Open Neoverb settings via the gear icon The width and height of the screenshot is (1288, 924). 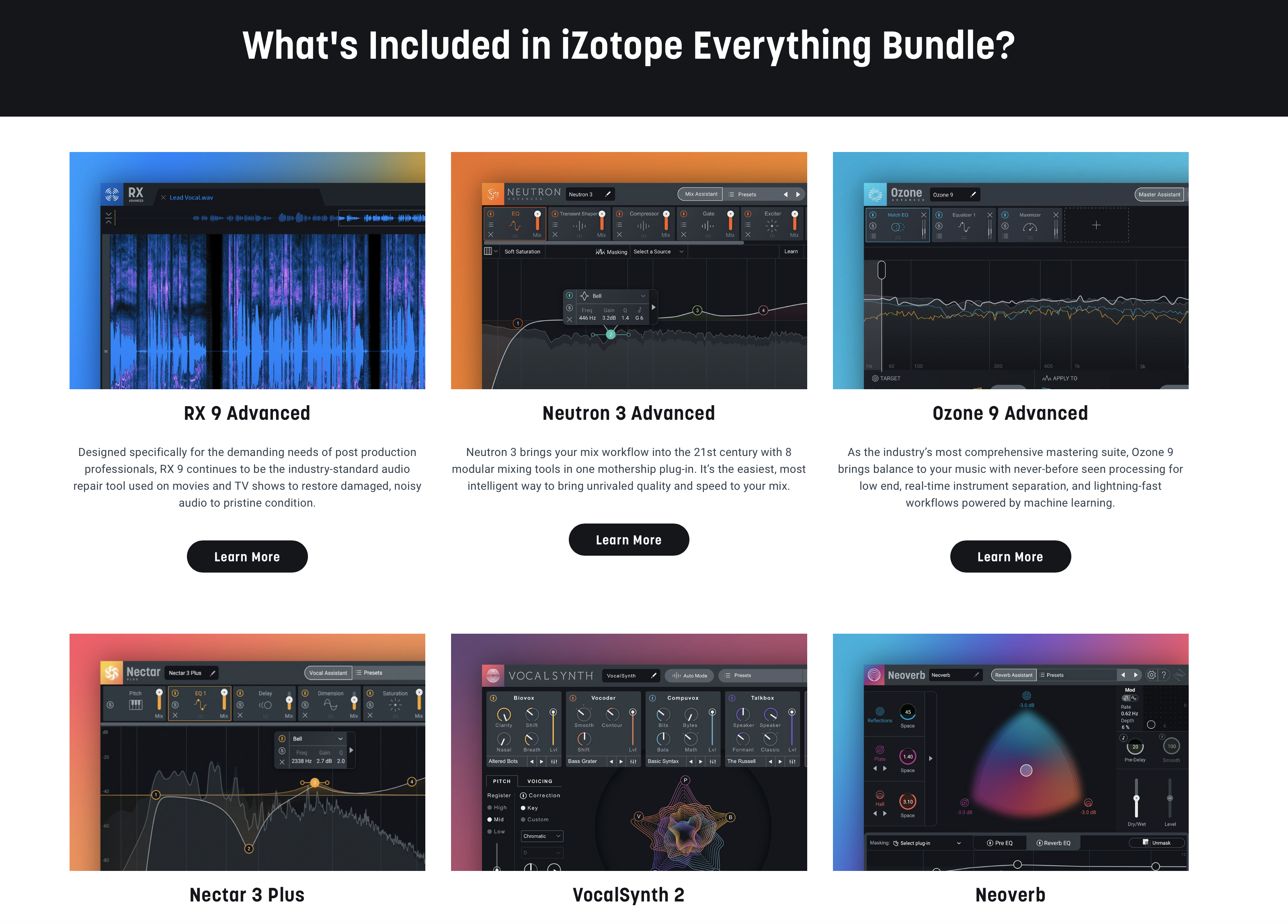(1151, 675)
